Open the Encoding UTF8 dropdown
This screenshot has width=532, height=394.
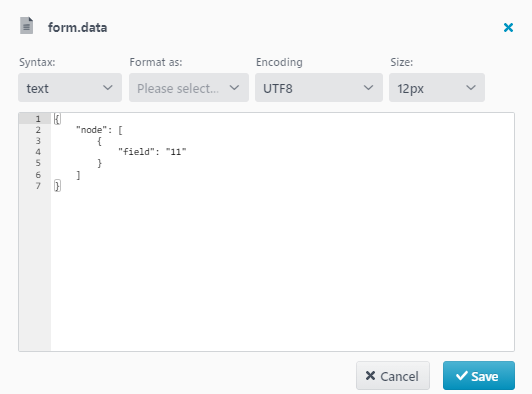click(319, 88)
